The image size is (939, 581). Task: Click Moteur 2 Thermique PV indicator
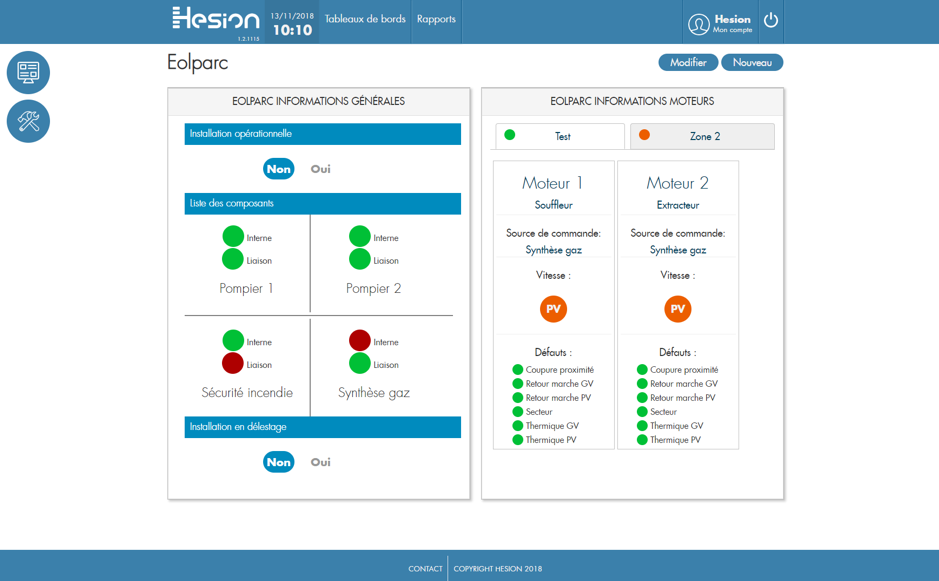642,440
